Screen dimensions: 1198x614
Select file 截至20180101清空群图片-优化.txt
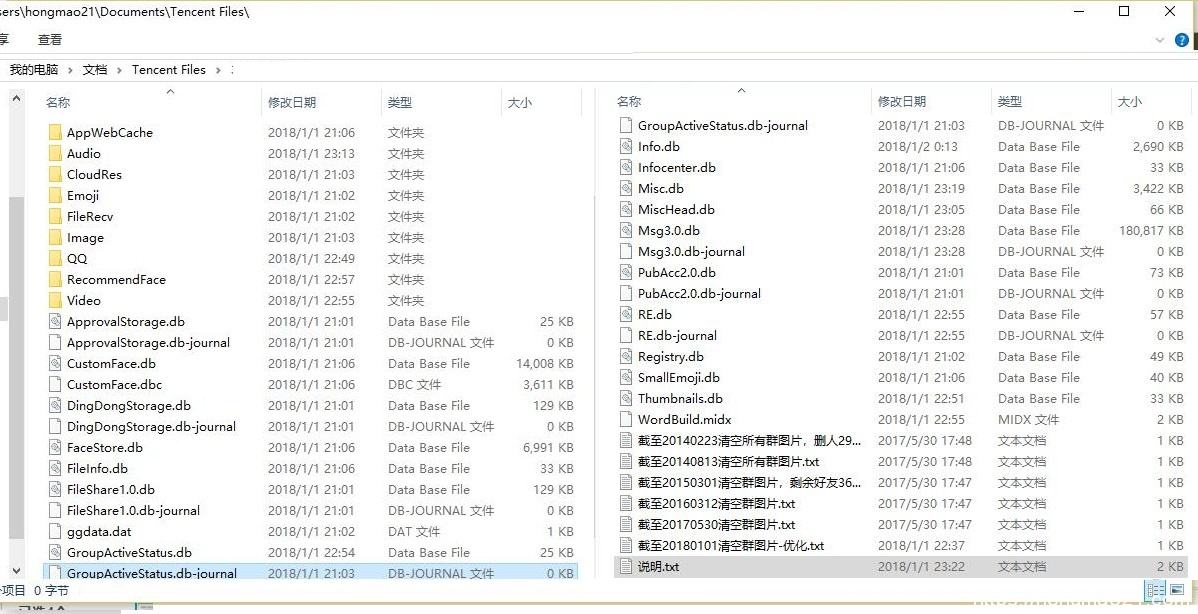[x=731, y=545]
